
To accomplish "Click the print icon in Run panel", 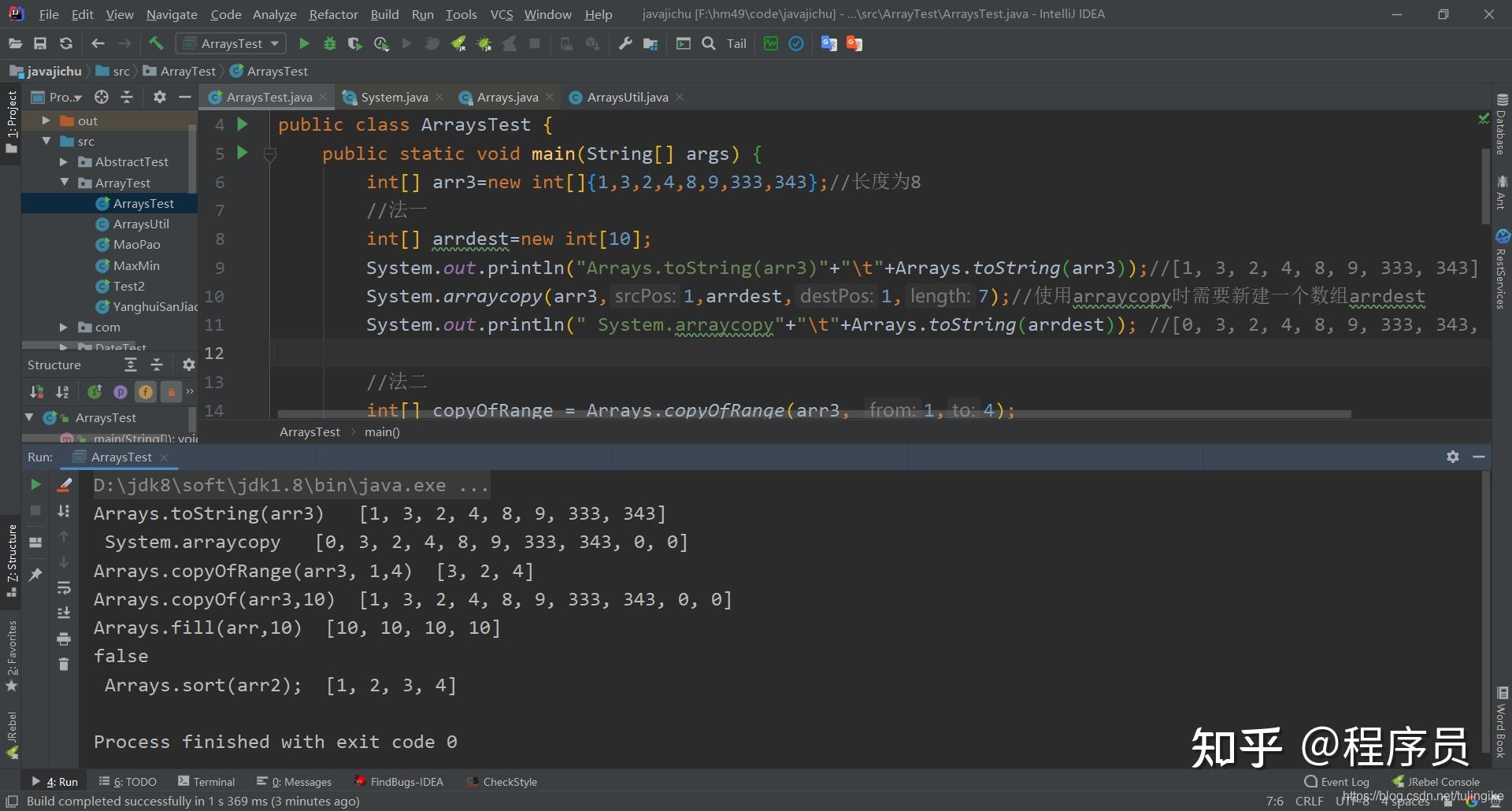I will coord(64,639).
